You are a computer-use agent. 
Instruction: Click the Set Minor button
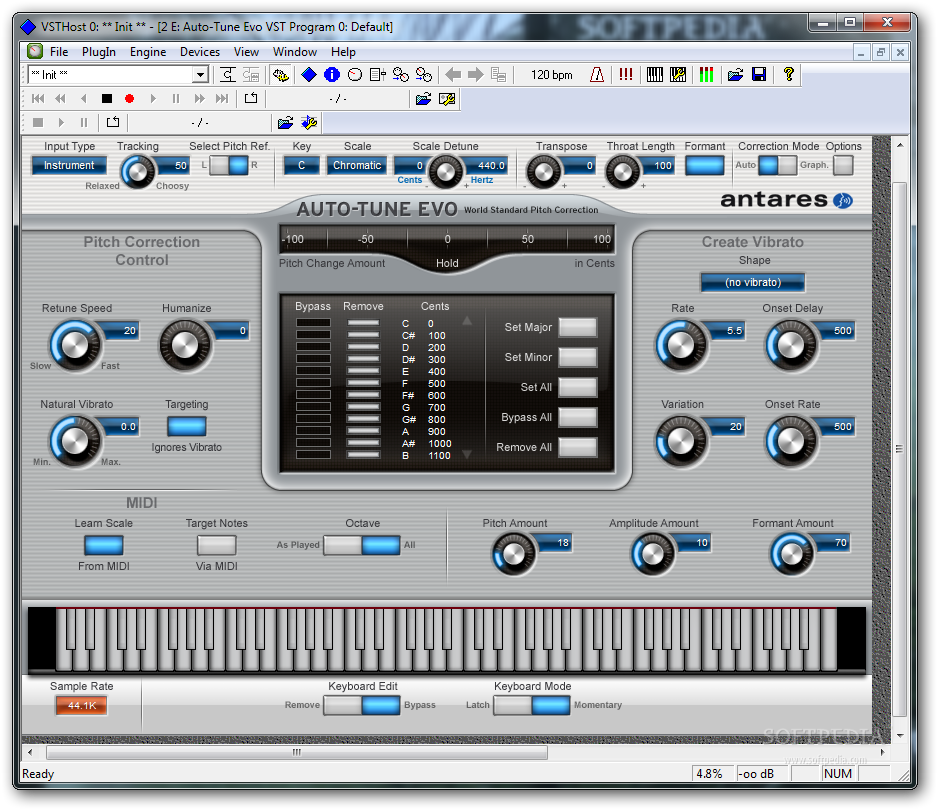click(577, 357)
